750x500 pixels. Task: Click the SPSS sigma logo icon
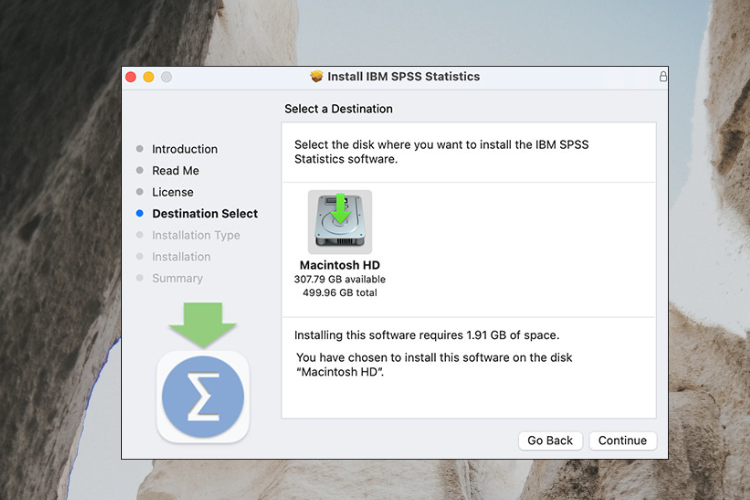pos(203,397)
